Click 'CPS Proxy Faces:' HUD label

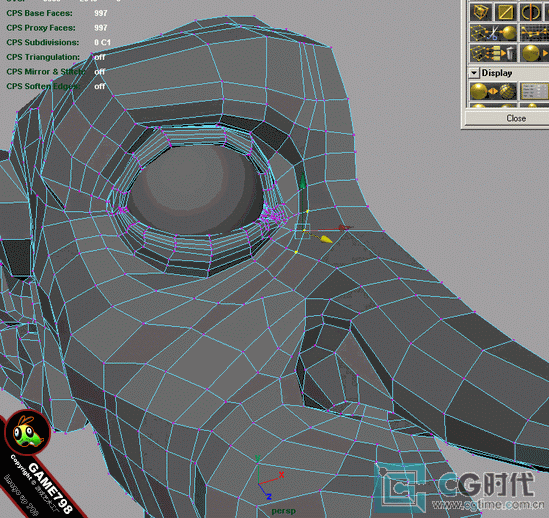41,28
